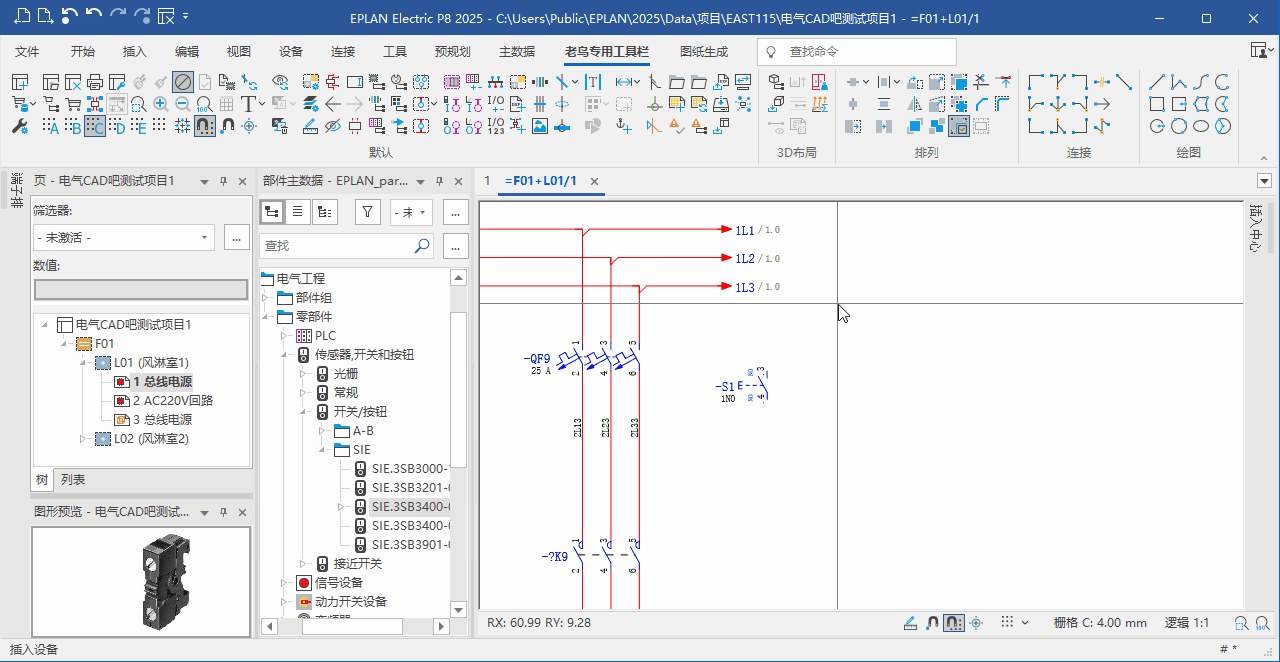The width and height of the screenshot is (1280, 662).
Task: Click the wrench settings icon
Action: [20, 126]
